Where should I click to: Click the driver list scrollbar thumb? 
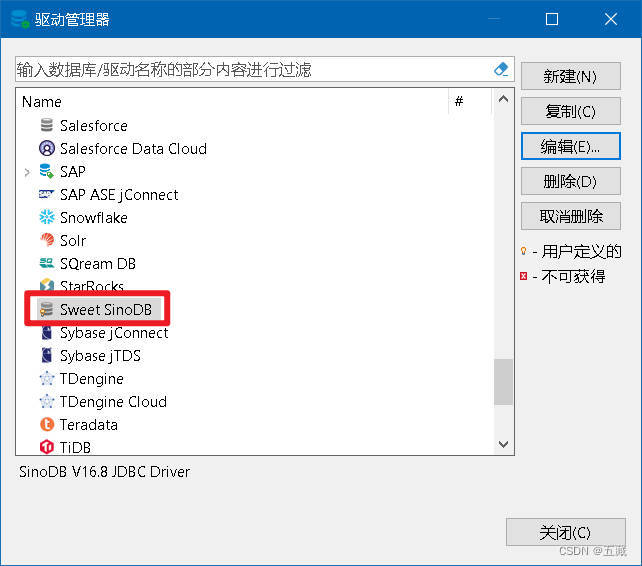[503, 382]
